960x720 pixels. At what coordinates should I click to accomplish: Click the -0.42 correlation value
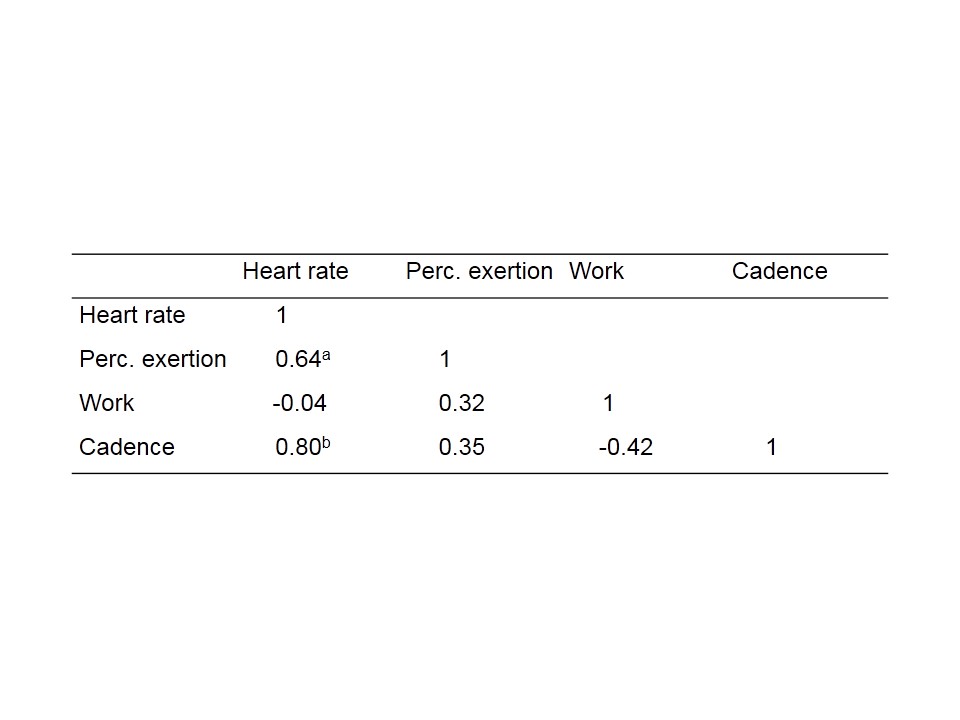tap(626, 447)
